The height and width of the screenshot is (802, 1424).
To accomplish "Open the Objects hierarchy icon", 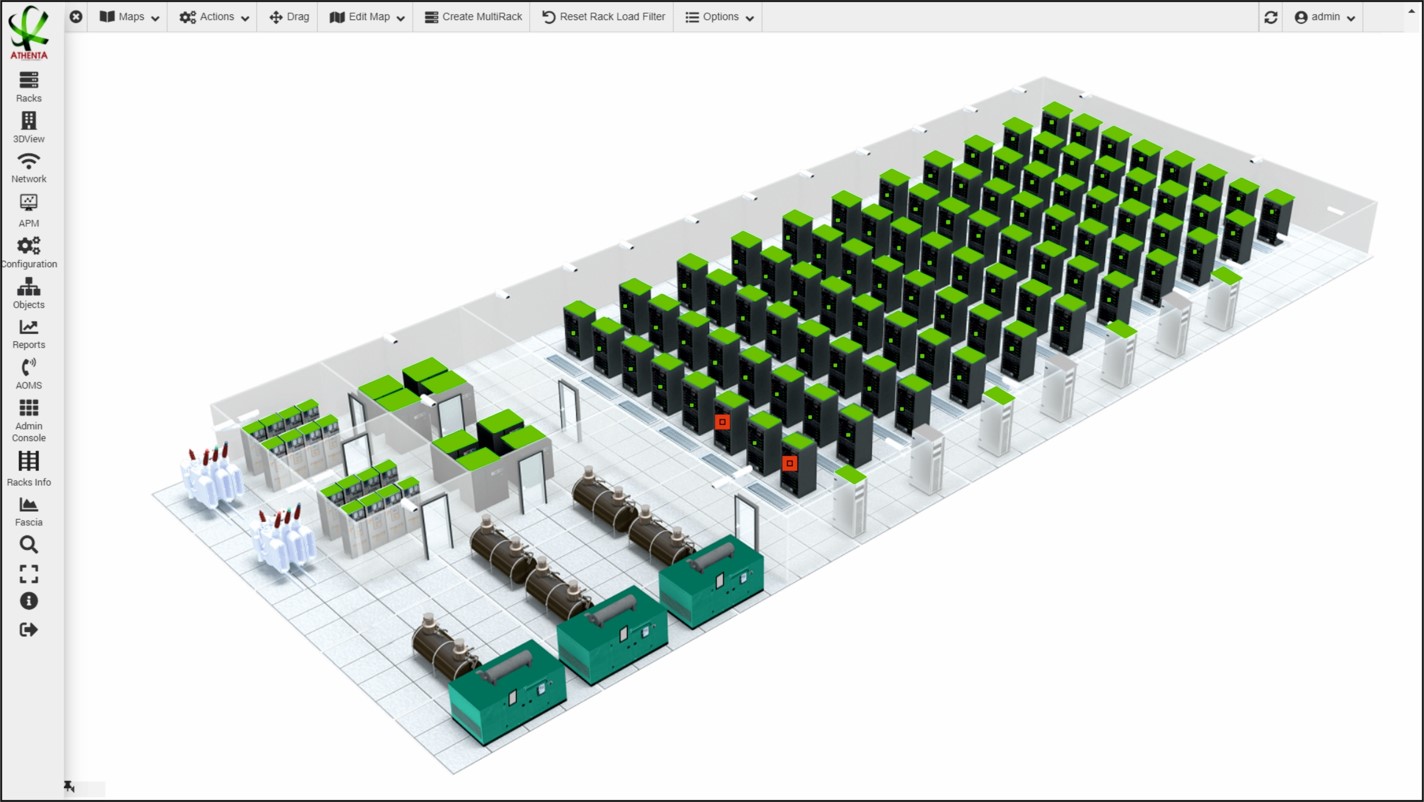I will 29,293.
